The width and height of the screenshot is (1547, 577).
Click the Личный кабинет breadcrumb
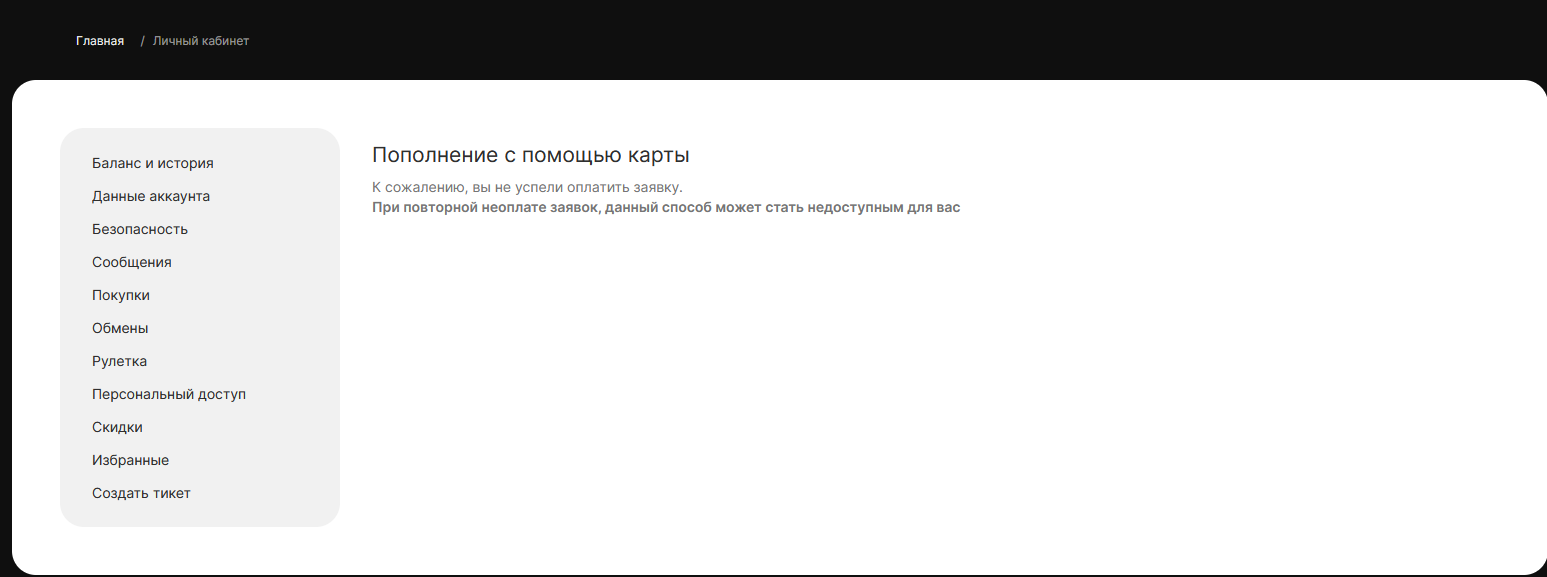click(201, 41)
